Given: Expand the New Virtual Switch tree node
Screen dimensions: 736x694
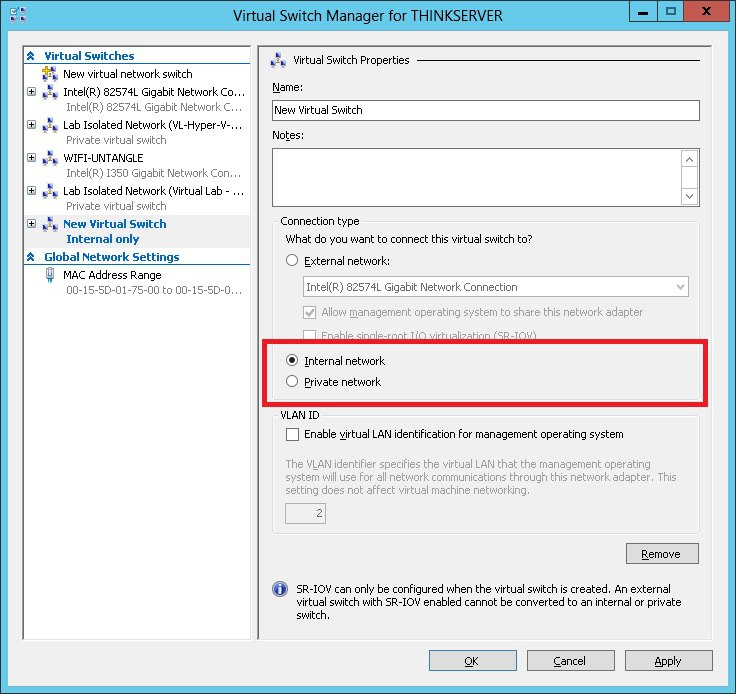Looking at the screenshot, I should point(31,223).
